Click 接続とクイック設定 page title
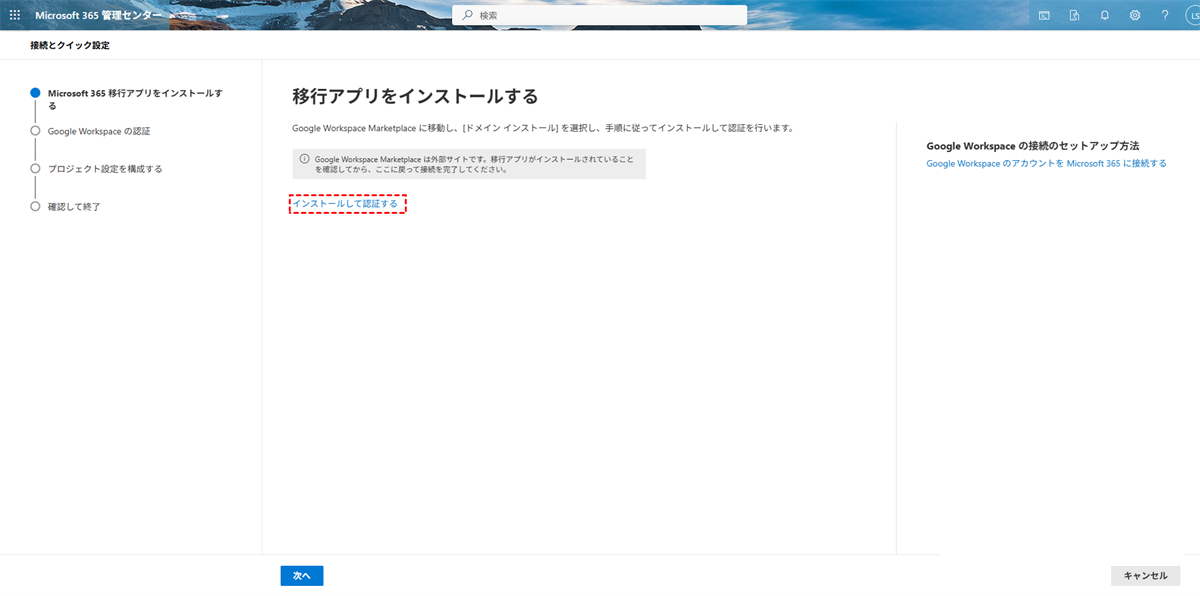The height and width of the screenshot is (596, 1200). click(x=70, y=46)
